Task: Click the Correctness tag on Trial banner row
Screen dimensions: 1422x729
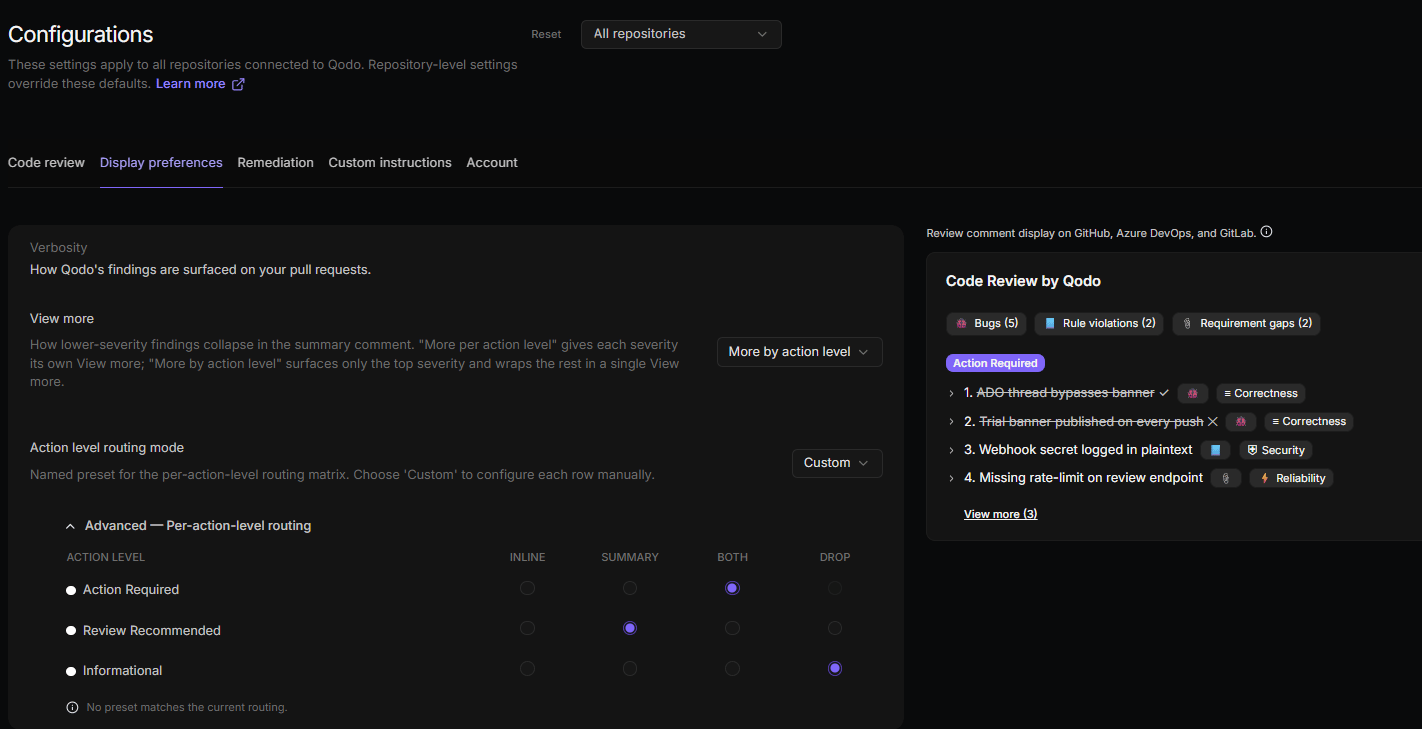Action: [1309, 422]
